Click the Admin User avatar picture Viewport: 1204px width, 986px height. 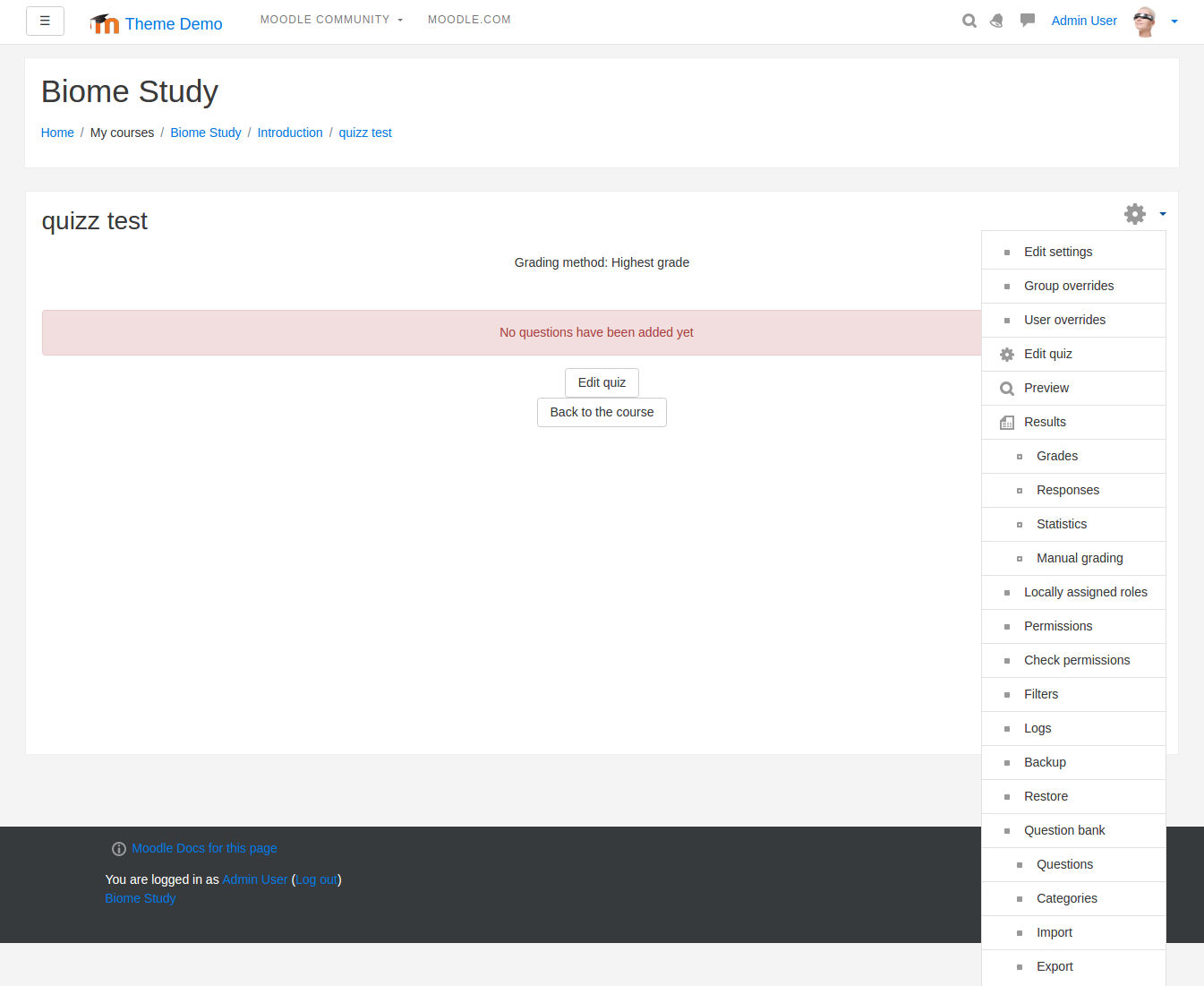1145,21
